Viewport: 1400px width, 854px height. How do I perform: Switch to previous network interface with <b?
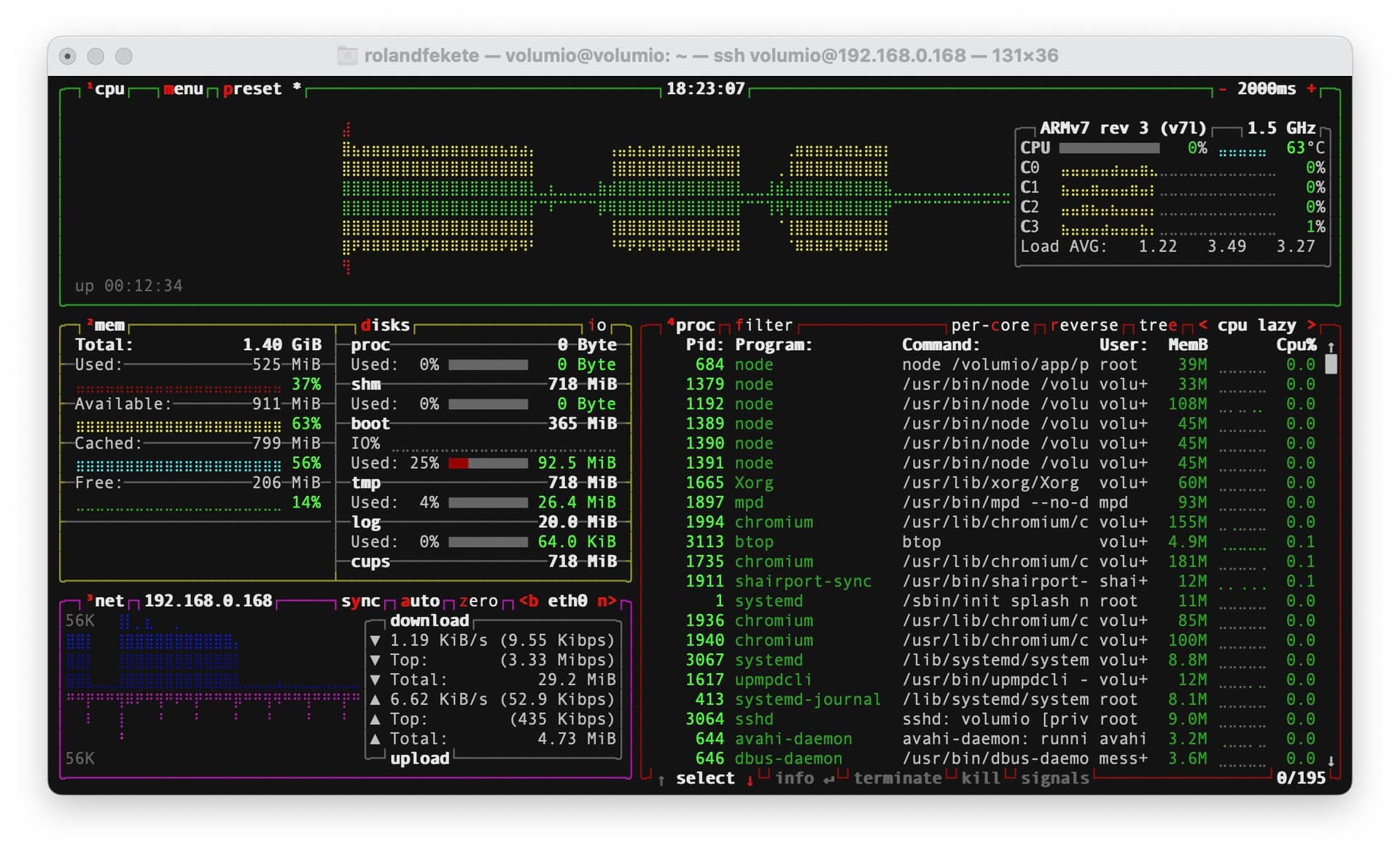529,601
